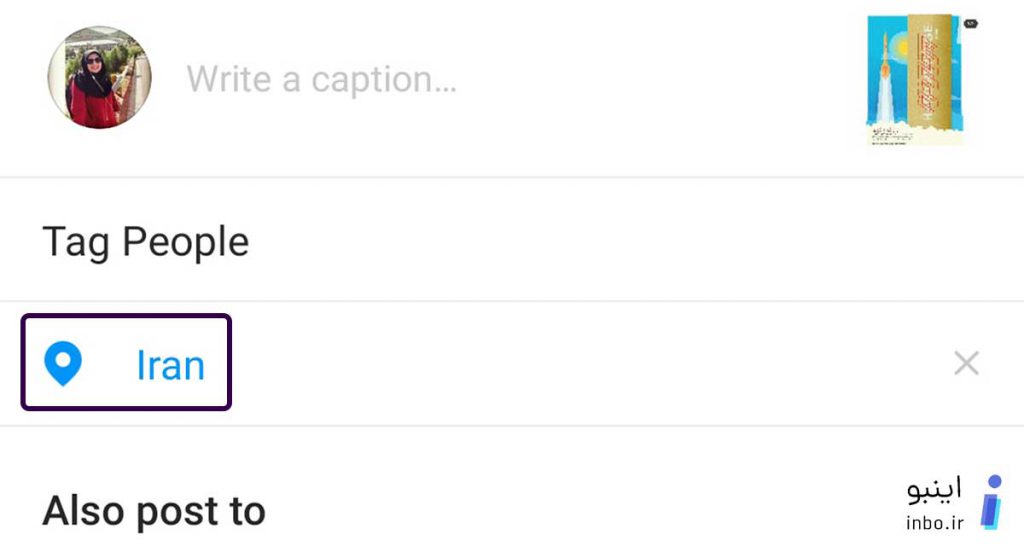
Task: Click the white dot inside the location pin
Action: pos(63,359)
